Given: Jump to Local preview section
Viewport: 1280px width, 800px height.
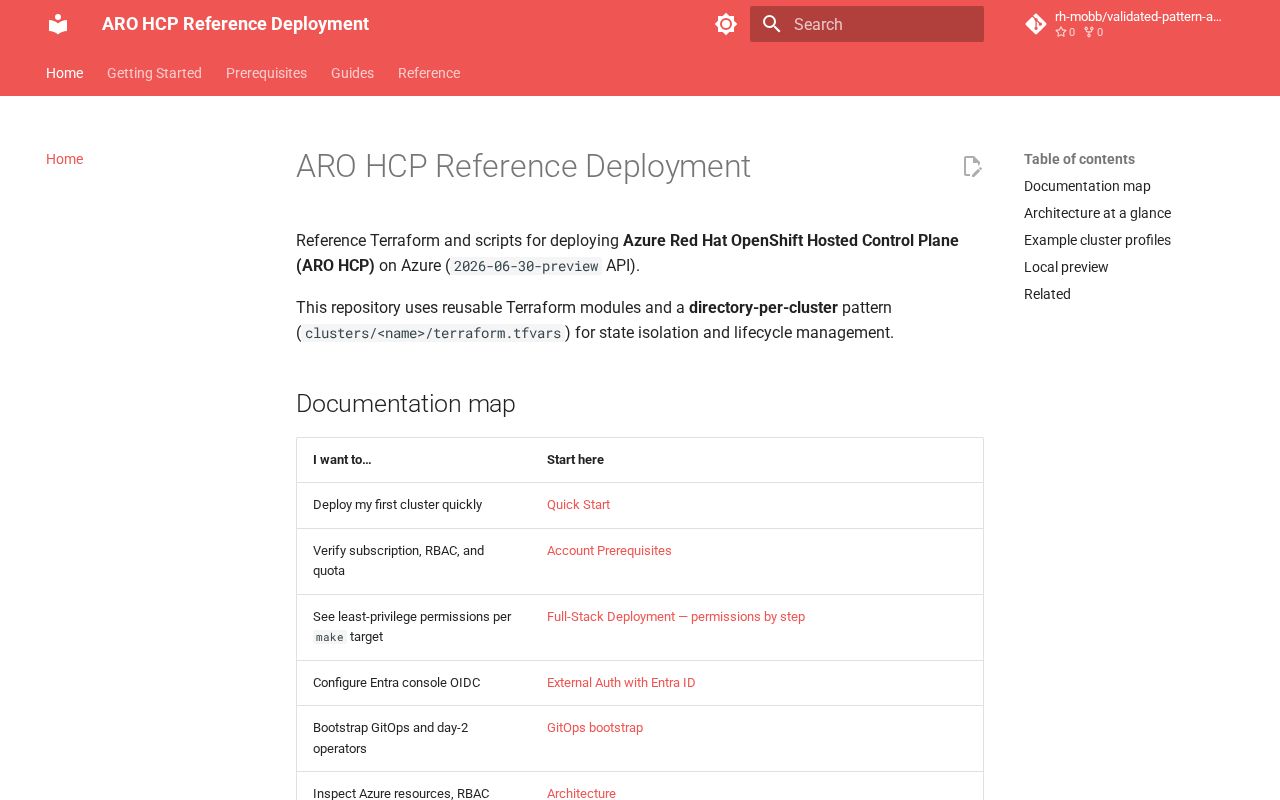Looking at the screenshot, I should (1066, 267).
